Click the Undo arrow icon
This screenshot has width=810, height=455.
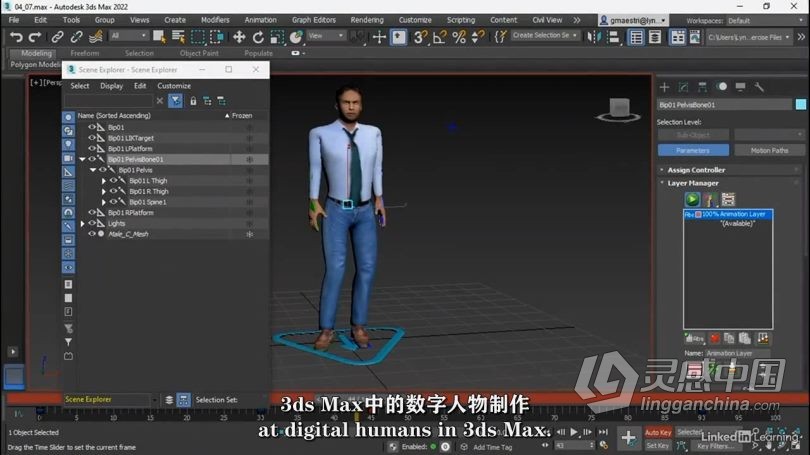[x=16, y=37]
